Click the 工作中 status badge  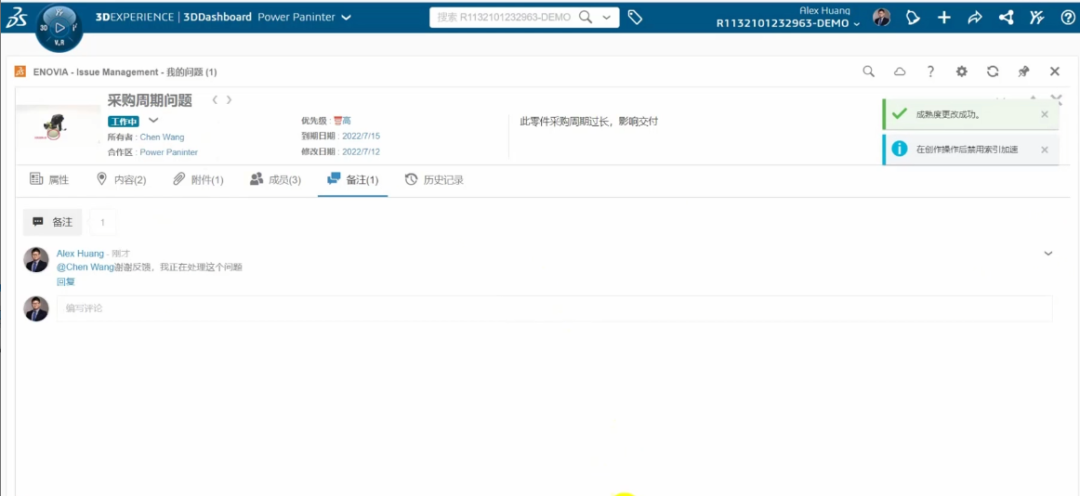123,121
